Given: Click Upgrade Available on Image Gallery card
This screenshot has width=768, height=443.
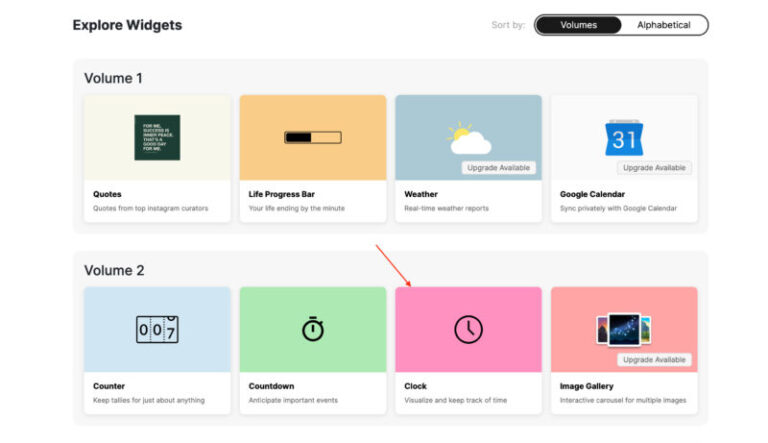Looking at the screenshot, I should (x=654, y=359).
